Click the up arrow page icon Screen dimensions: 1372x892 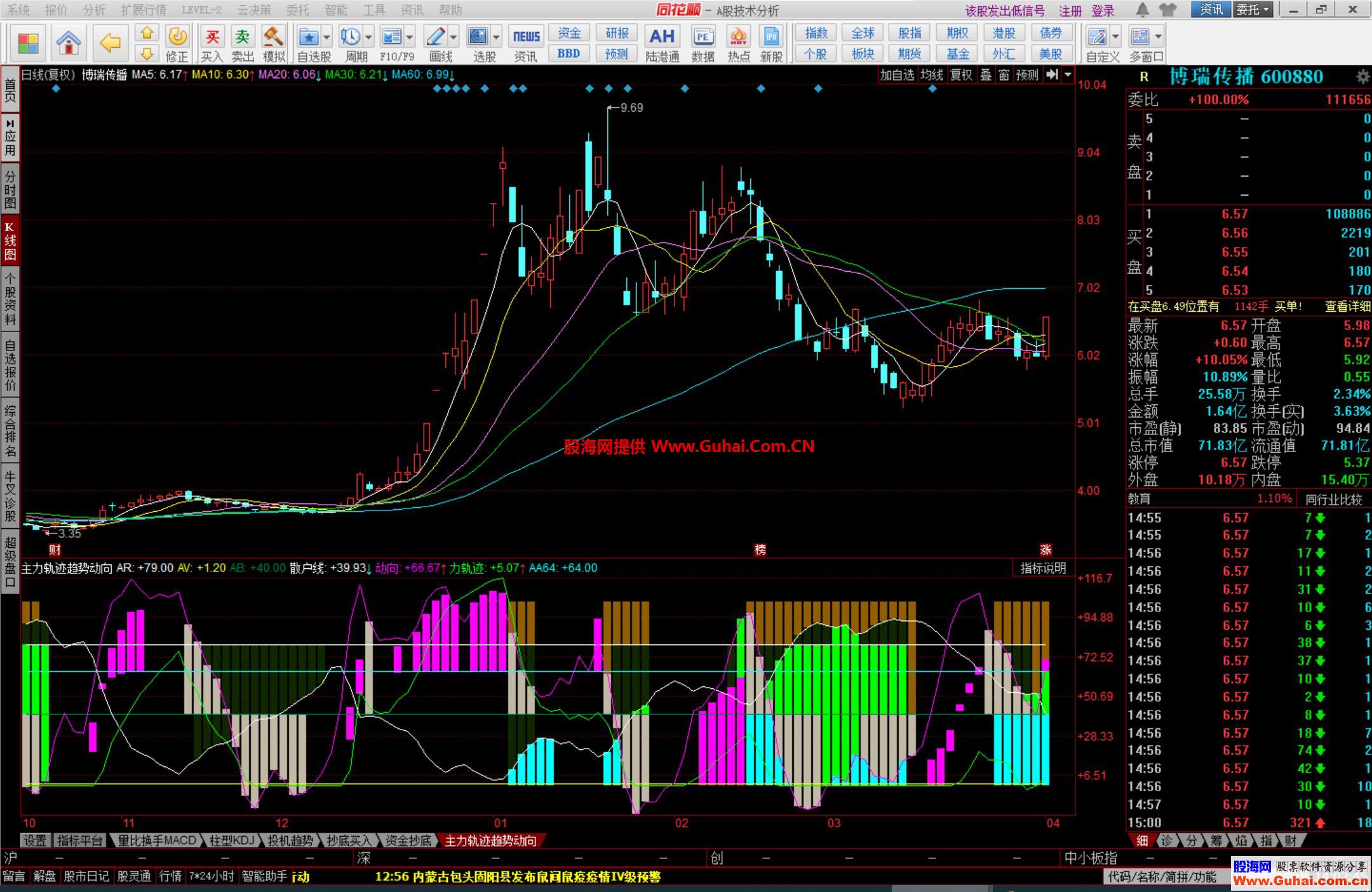[x=147, y=33]
